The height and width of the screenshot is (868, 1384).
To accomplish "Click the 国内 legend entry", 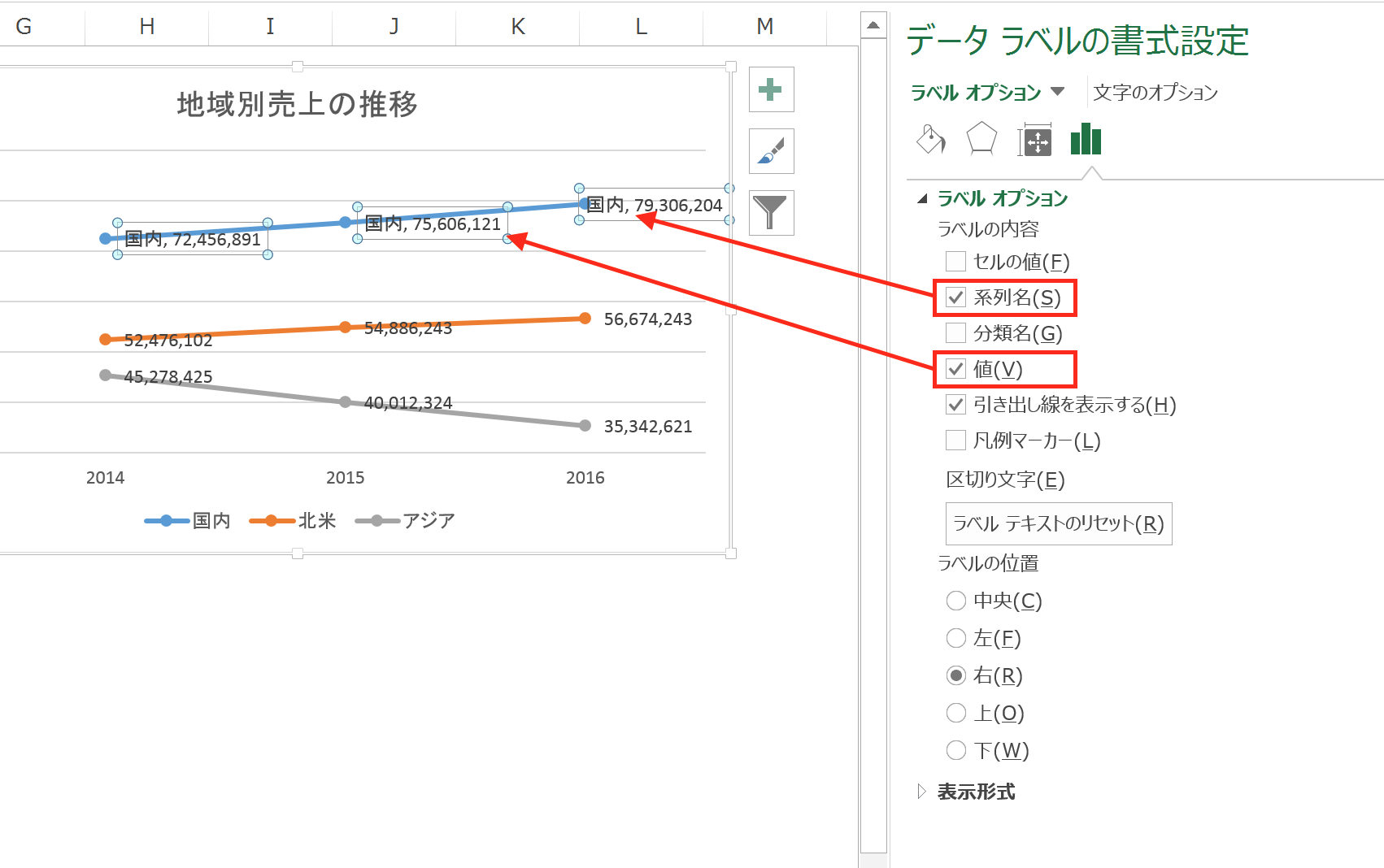I will click(188, 521).
